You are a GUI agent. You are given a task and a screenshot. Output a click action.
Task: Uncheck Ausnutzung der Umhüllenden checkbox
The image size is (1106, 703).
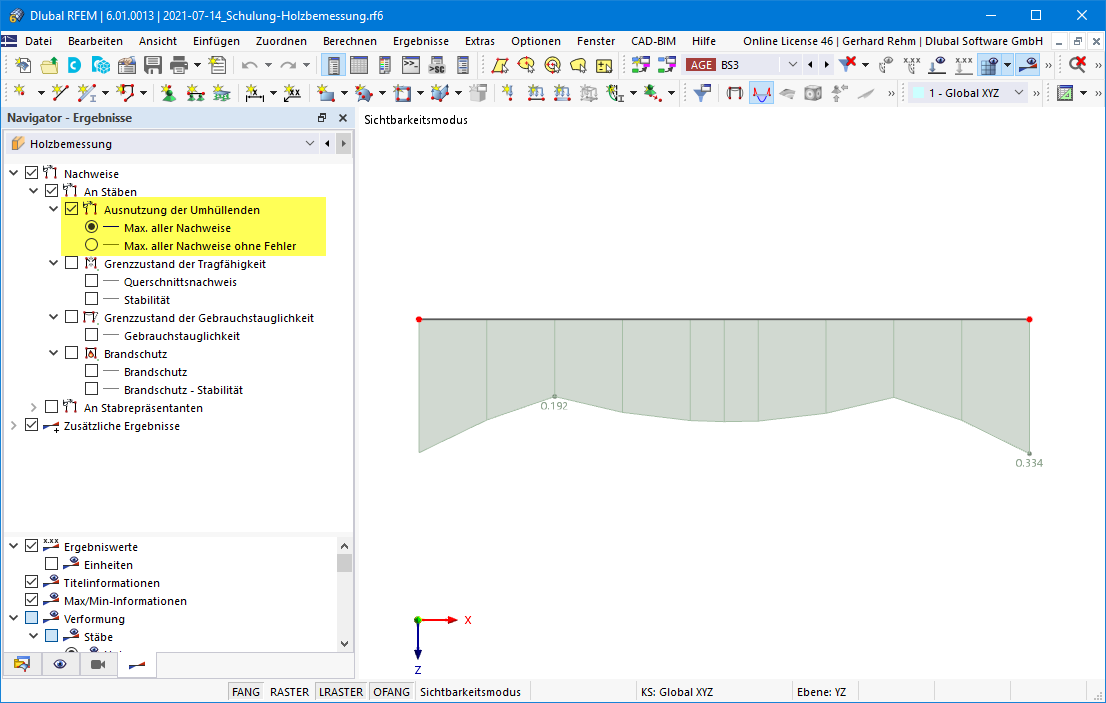pyautogui.click(x=71, y=209)
